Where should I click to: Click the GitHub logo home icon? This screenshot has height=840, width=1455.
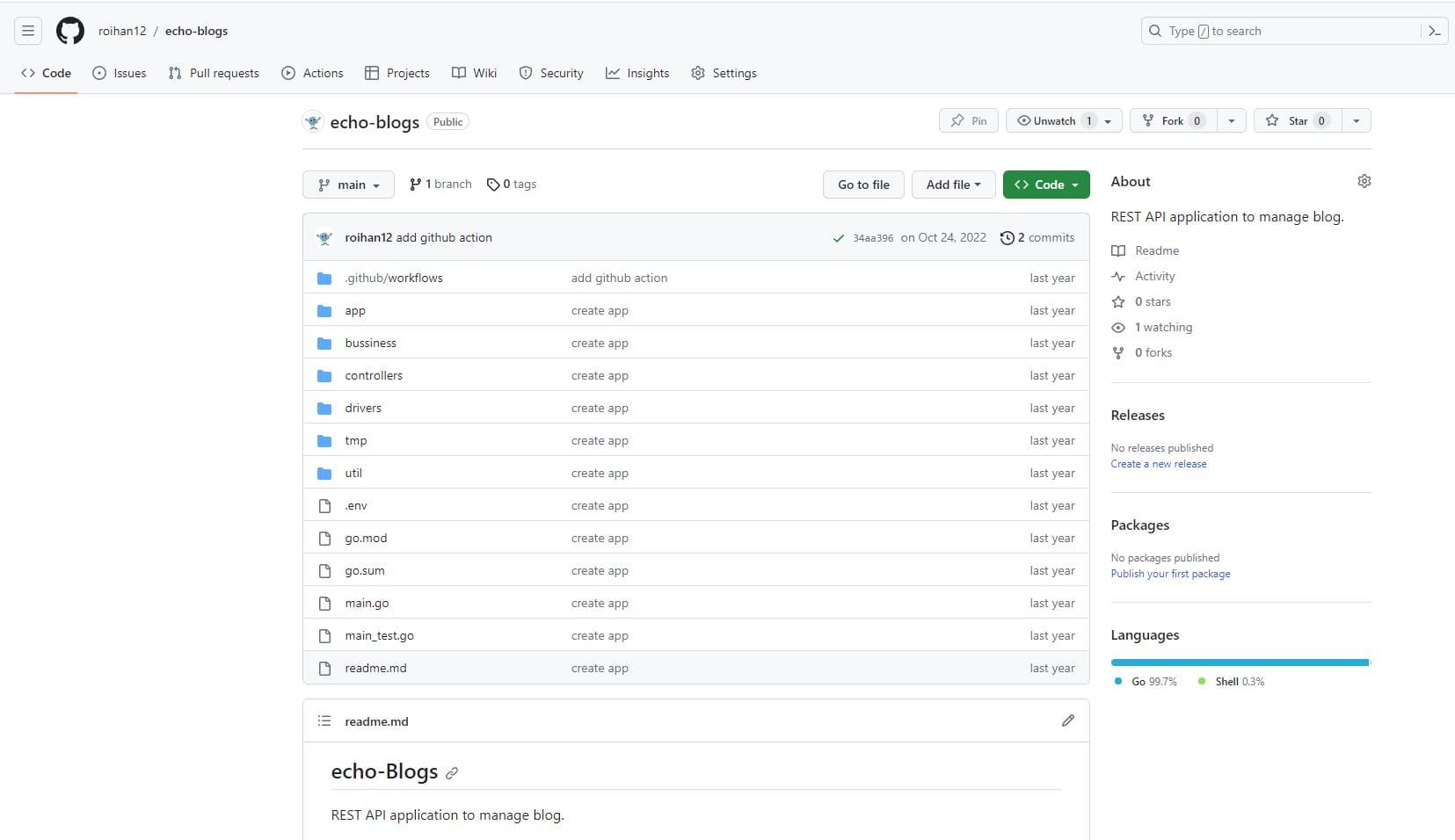point(70,31)
